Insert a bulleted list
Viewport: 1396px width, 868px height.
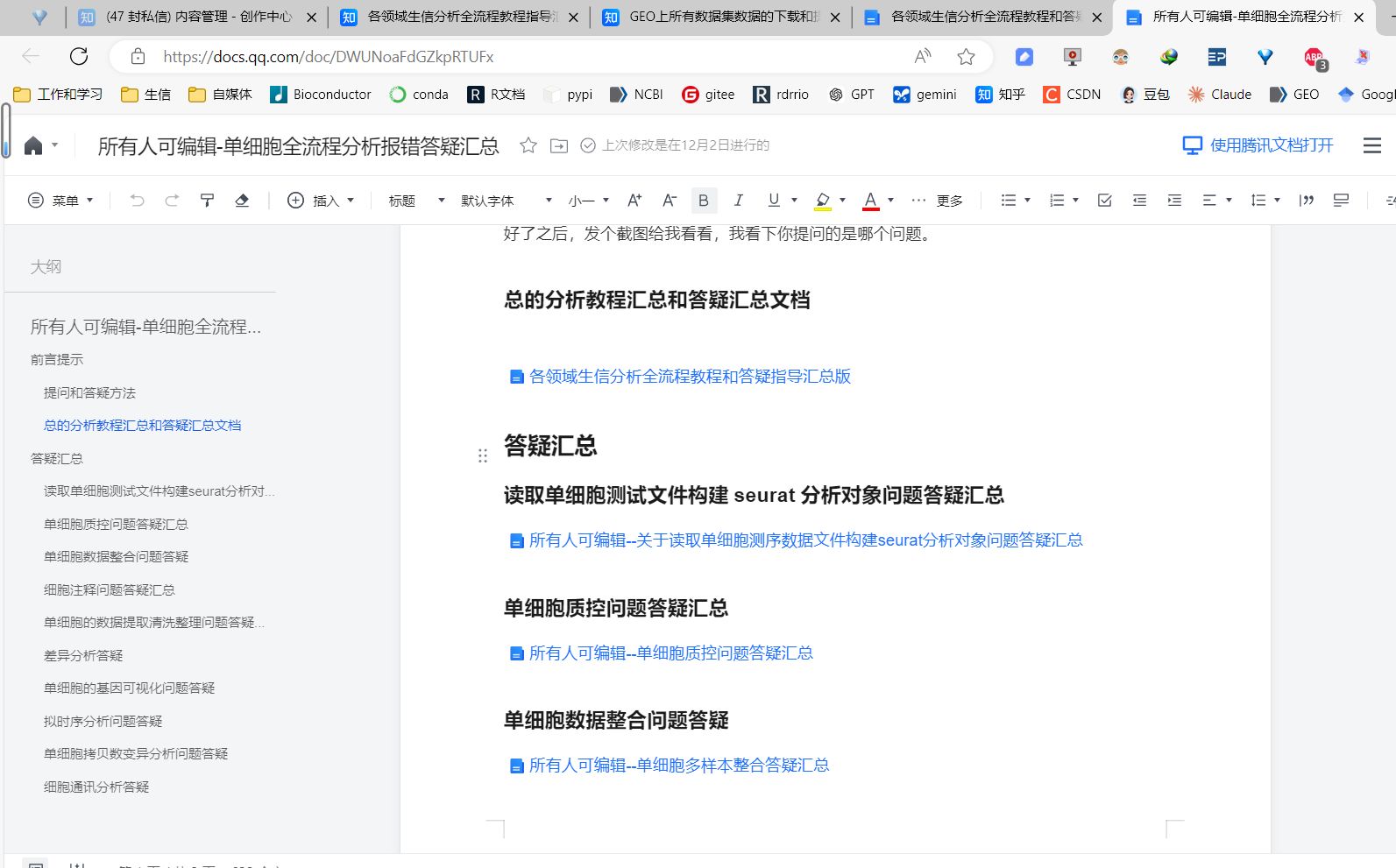click(x=1009, y=201)
